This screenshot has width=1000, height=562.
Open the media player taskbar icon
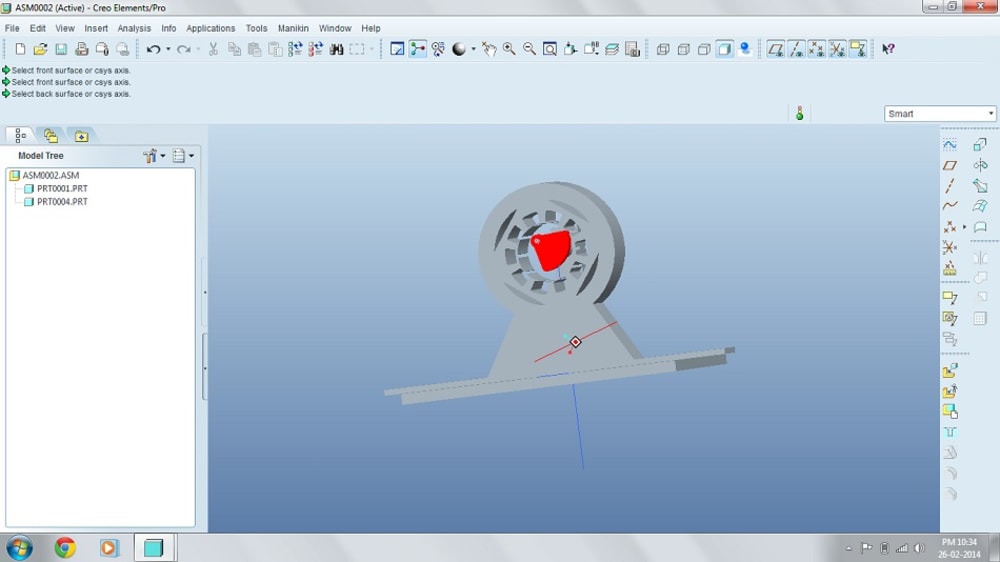click(x=108, y=548)
